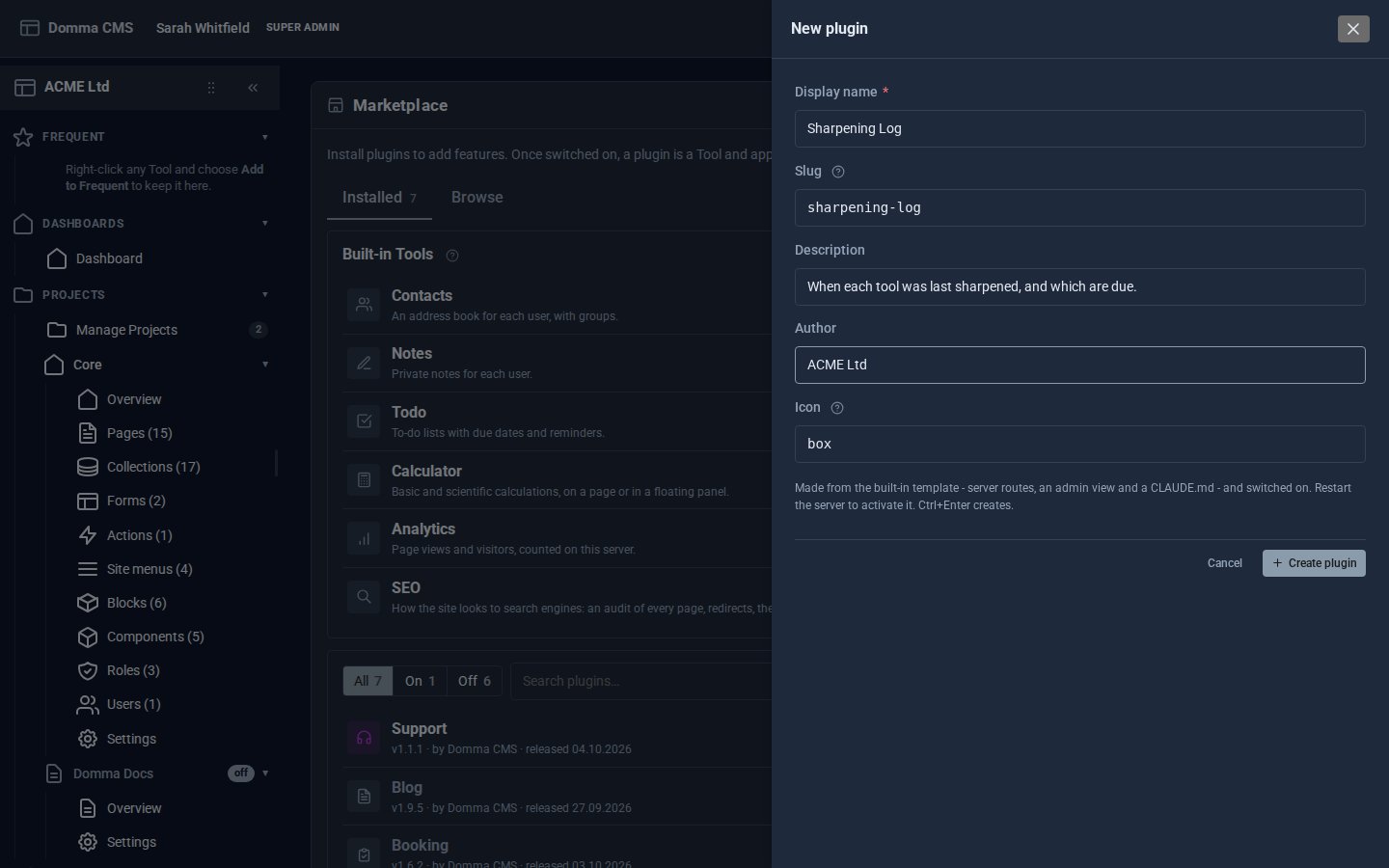
Task: Click the Support headphones icon
Action: pos(364,738)
